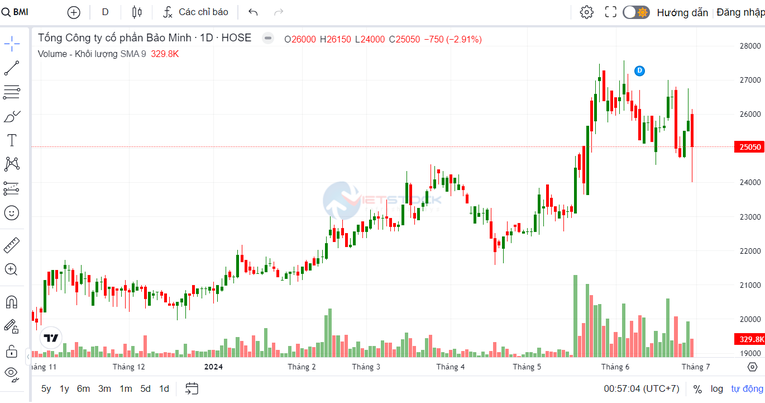
Task: Select the text annotation tool
Action: pos(12,141)
